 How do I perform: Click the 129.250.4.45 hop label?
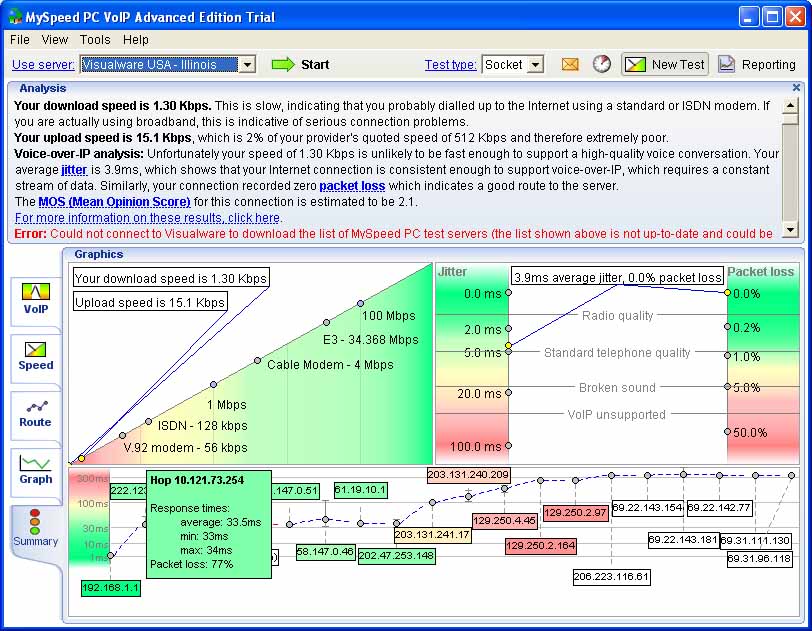pyautogui.click(x=505, y=520)
